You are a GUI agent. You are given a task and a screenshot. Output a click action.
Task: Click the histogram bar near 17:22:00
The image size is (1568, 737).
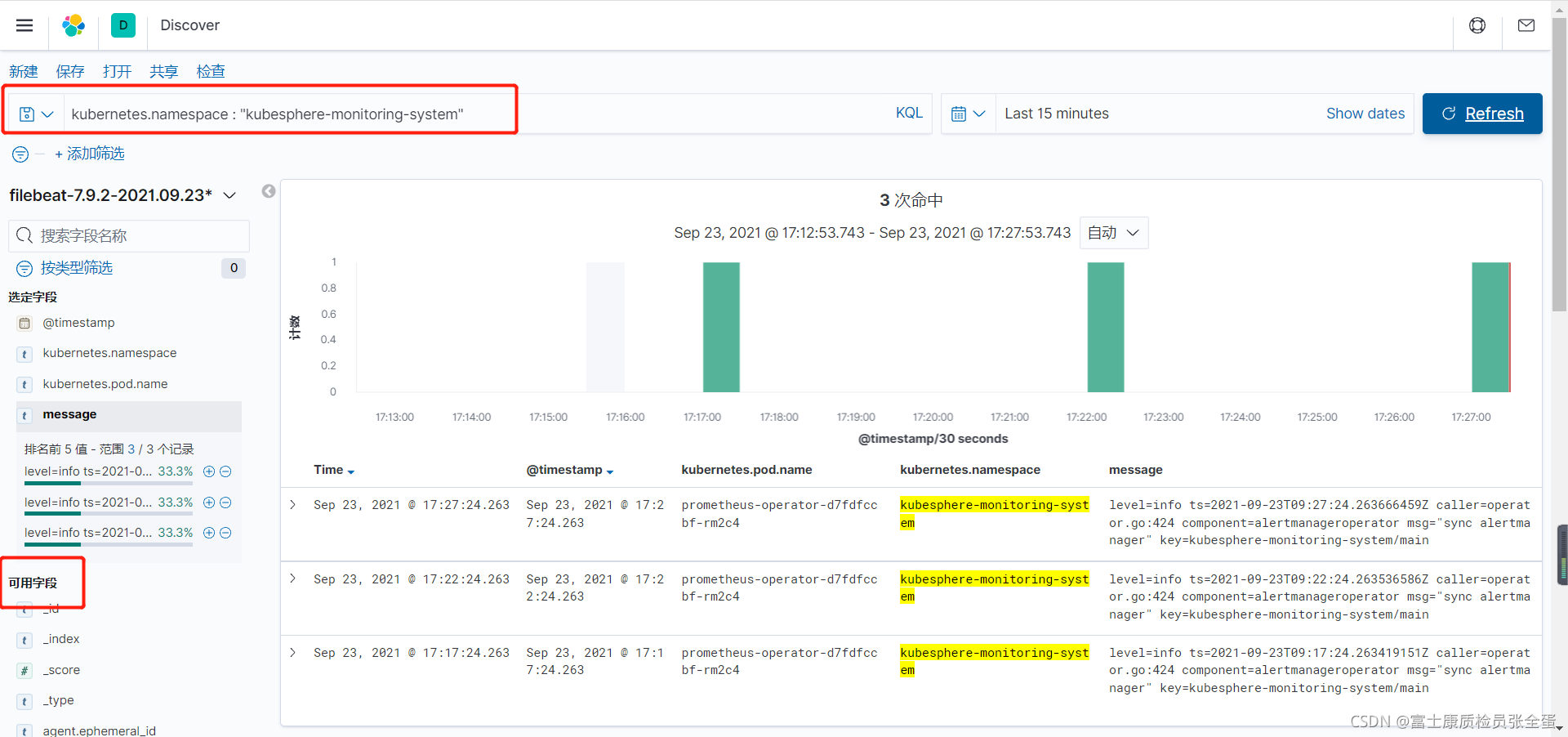[1106, 327]
